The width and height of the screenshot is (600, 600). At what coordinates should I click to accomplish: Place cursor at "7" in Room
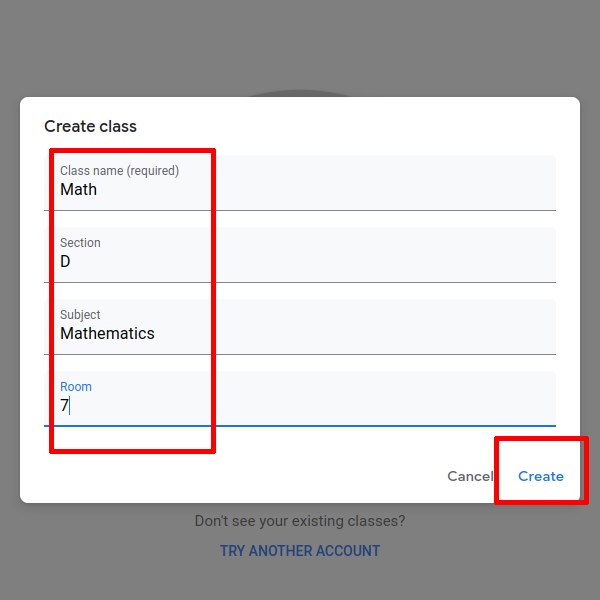pos(64,406)
